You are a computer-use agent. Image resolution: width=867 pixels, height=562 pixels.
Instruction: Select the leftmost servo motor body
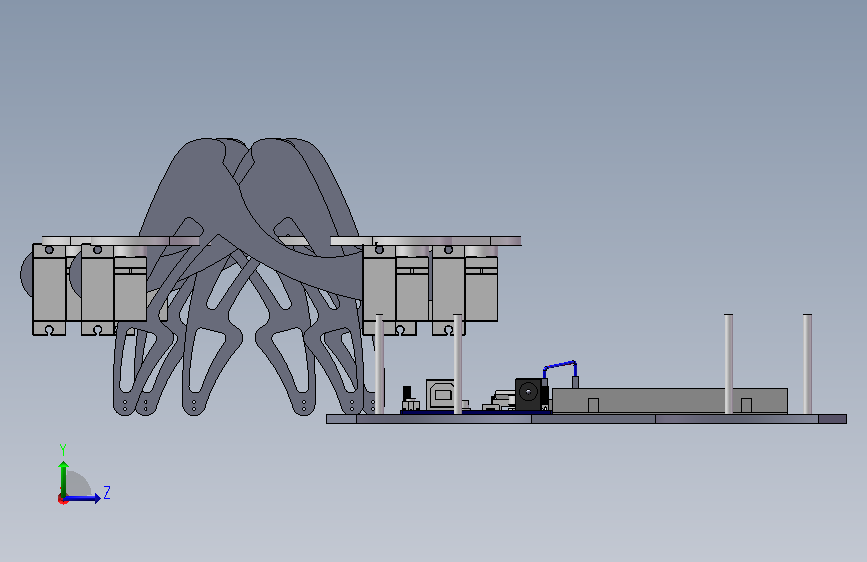click(x=49, y=289)
